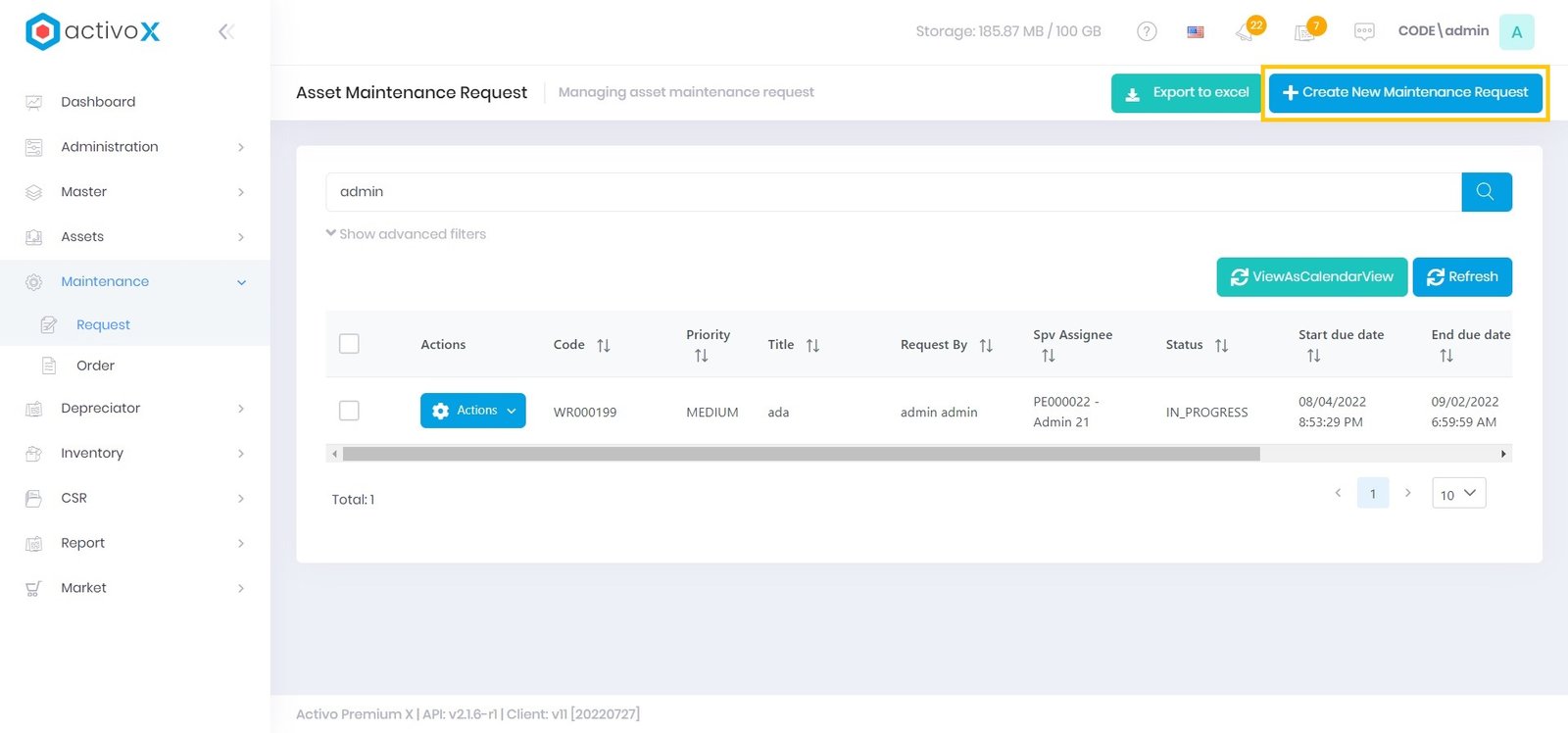Open the chat messages icon
This screenshot has height=733, width=1568.
pyautogui.click(x=1364, y=31)
